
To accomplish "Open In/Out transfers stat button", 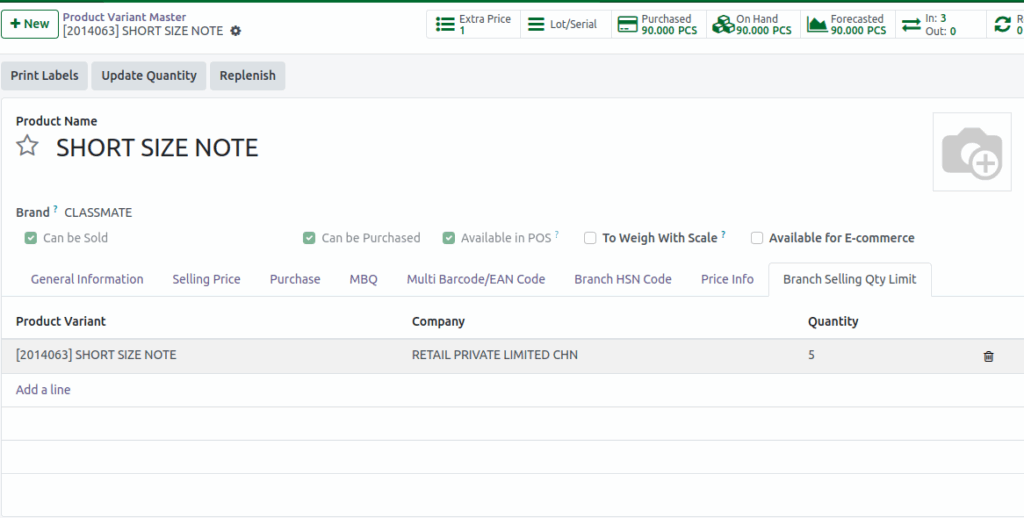I will click(x=940, y=24).
